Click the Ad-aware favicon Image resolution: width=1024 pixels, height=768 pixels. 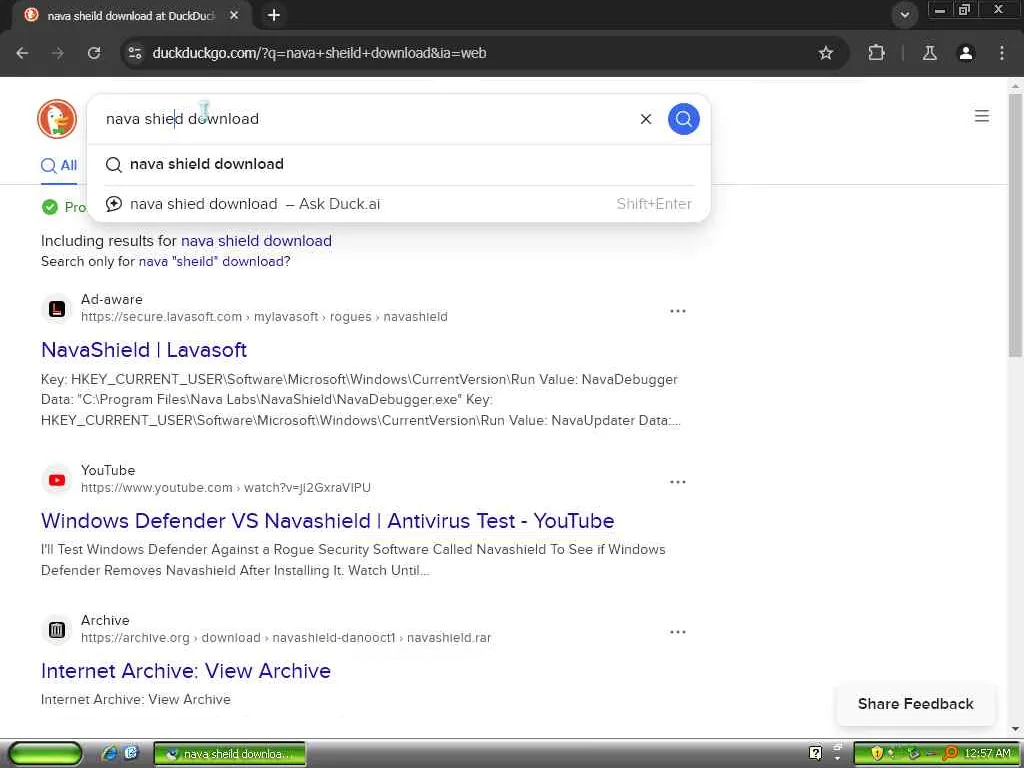[57, 308]
